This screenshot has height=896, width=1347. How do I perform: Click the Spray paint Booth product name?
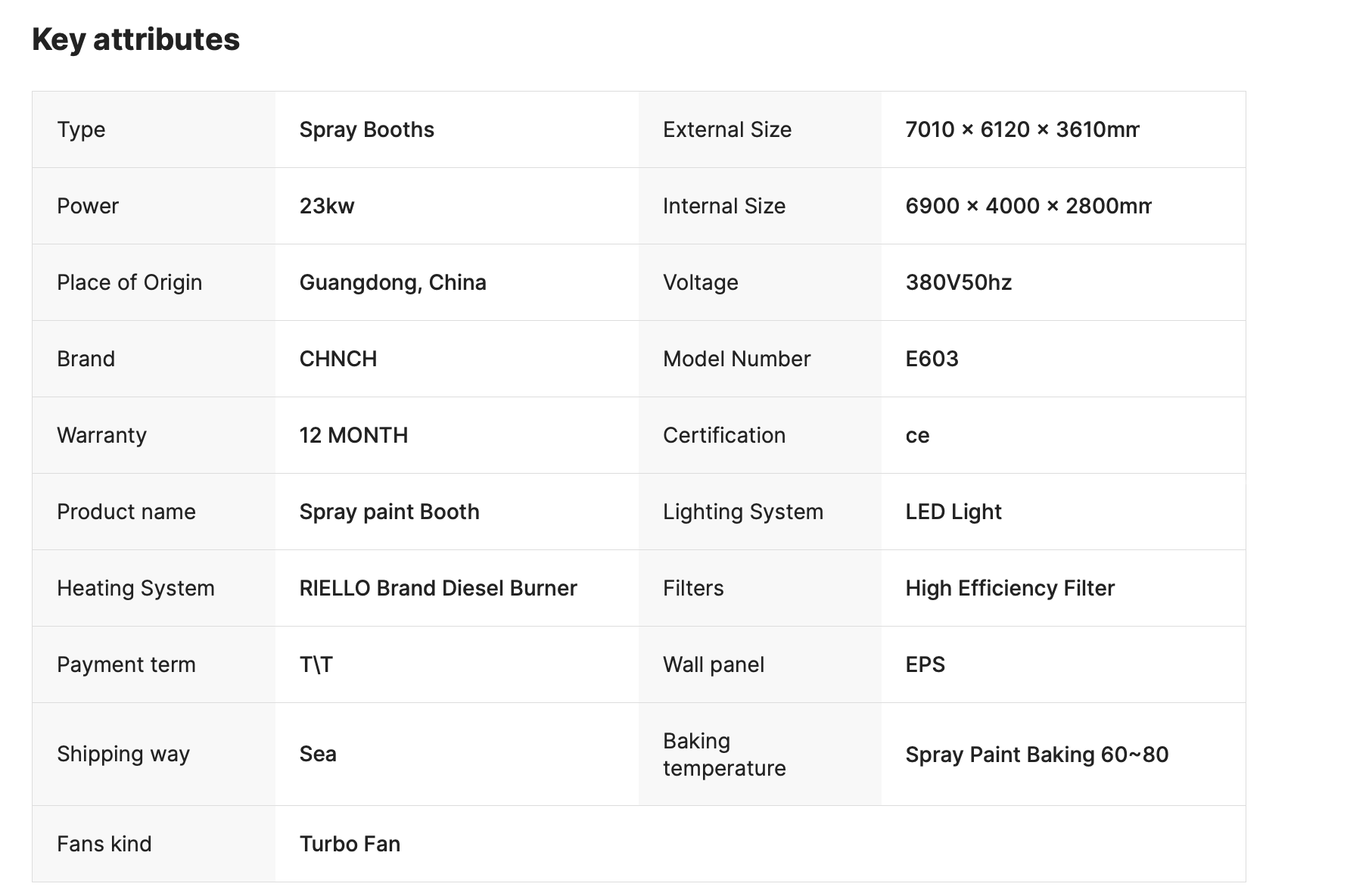click(x=389, y=512)
